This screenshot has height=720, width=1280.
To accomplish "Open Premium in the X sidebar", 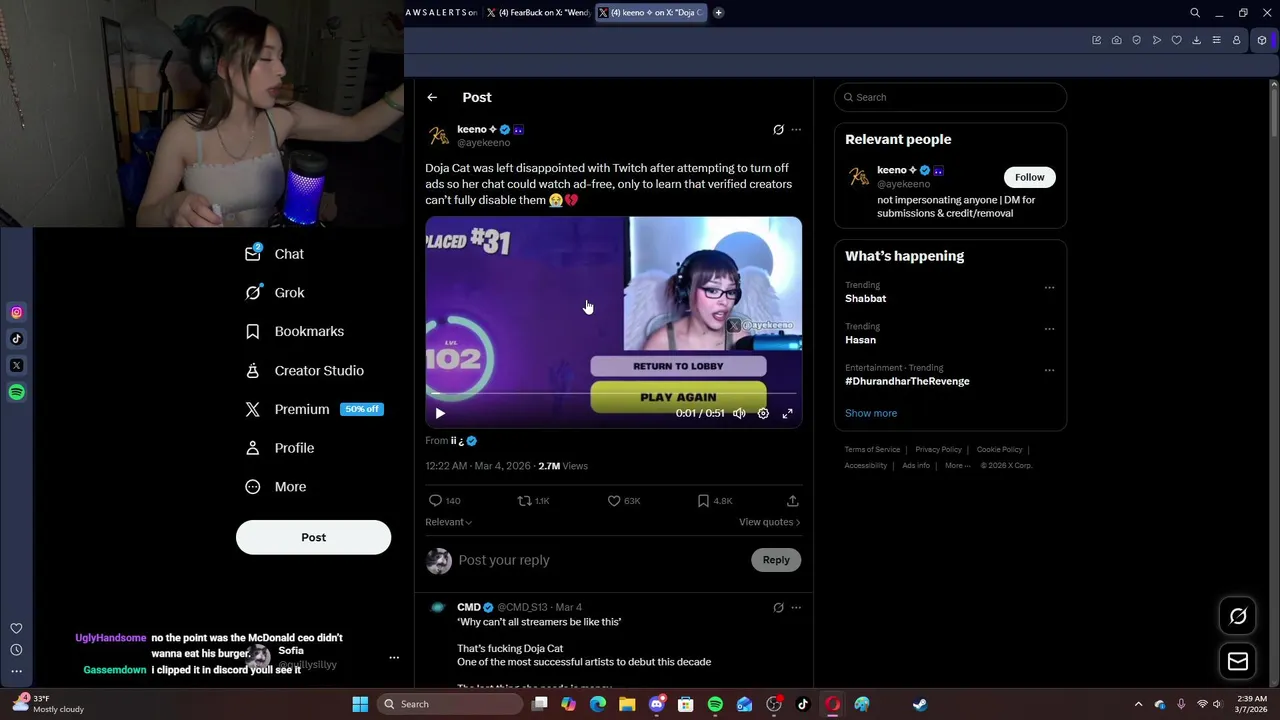I will [x=315, y=409].
